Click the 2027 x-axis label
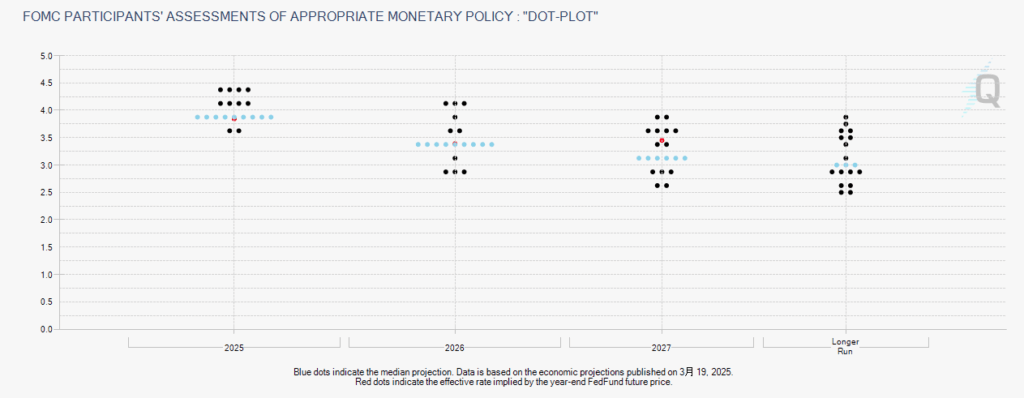The height and width of the screenshot is (398, 1024). tap(662, 348)
